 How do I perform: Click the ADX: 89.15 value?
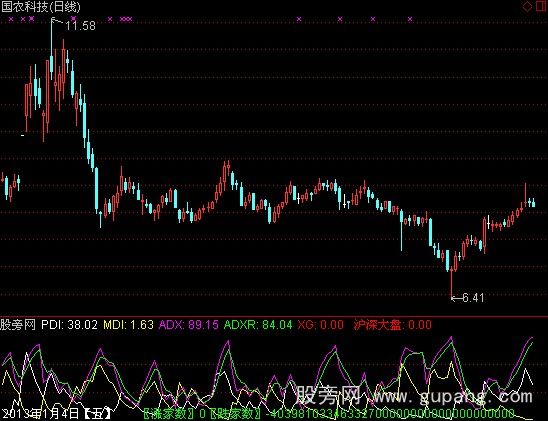pyautogui.click(x=189, y=325)
